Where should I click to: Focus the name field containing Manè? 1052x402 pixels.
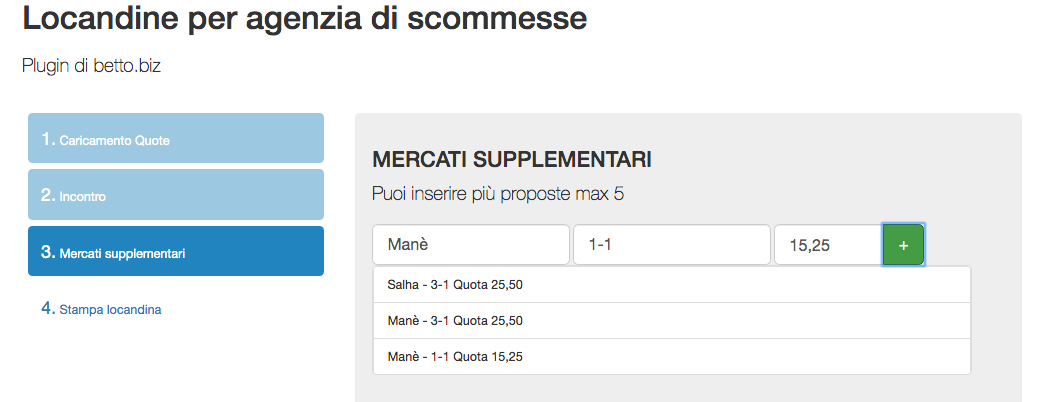(x=470, y=245)
